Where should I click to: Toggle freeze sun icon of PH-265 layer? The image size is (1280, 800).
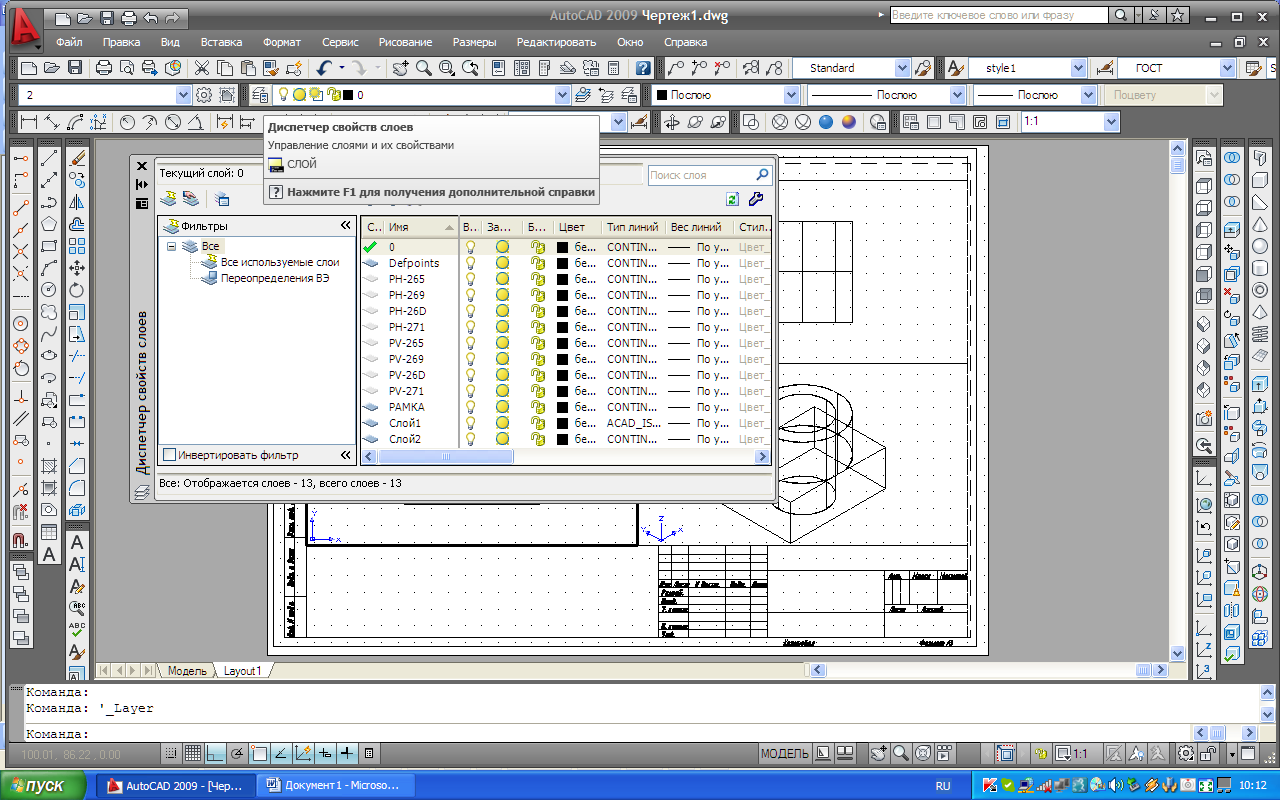click(503, 279)
